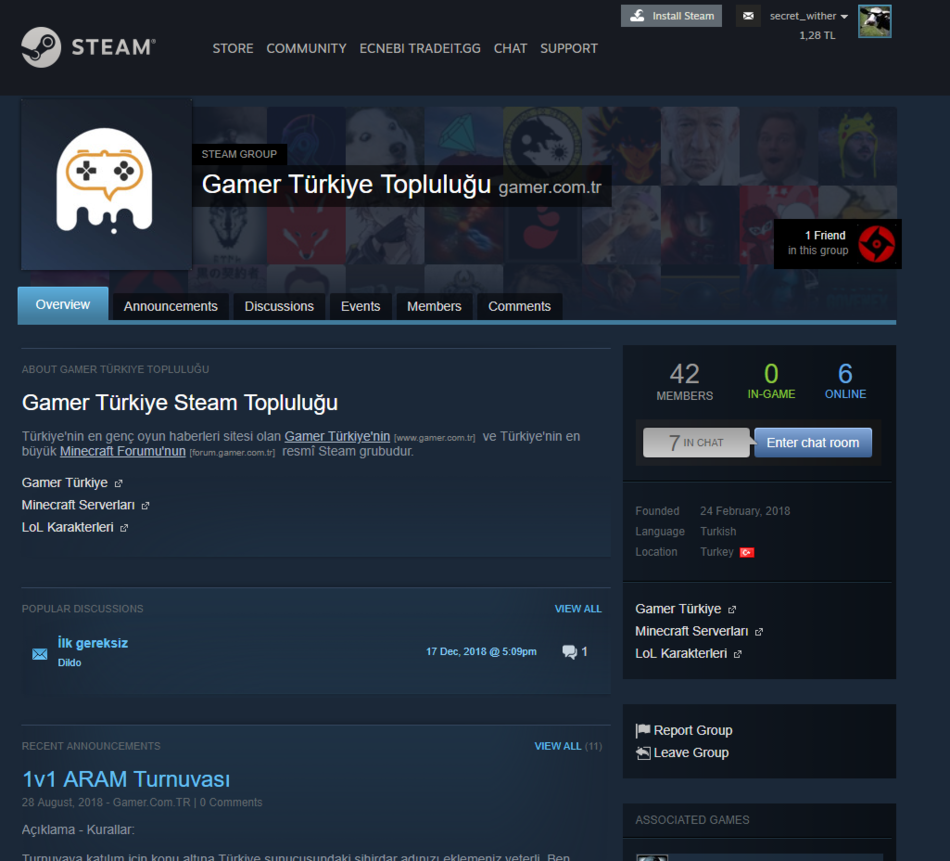This screenshot has width=950, height=861.
Task: Open Minecraft Serverları link in About section
Action: pos(78,505)
